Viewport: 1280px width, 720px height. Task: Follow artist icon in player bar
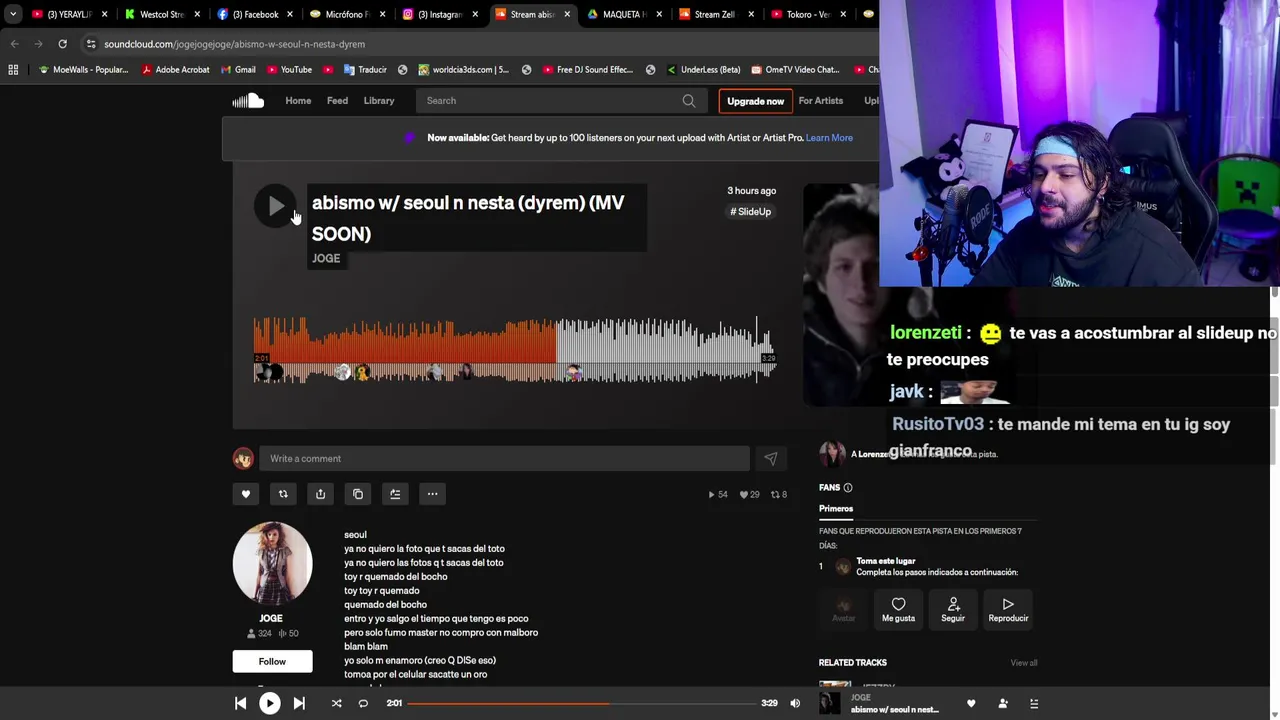pyautogui.click(x=1003, y=703)
